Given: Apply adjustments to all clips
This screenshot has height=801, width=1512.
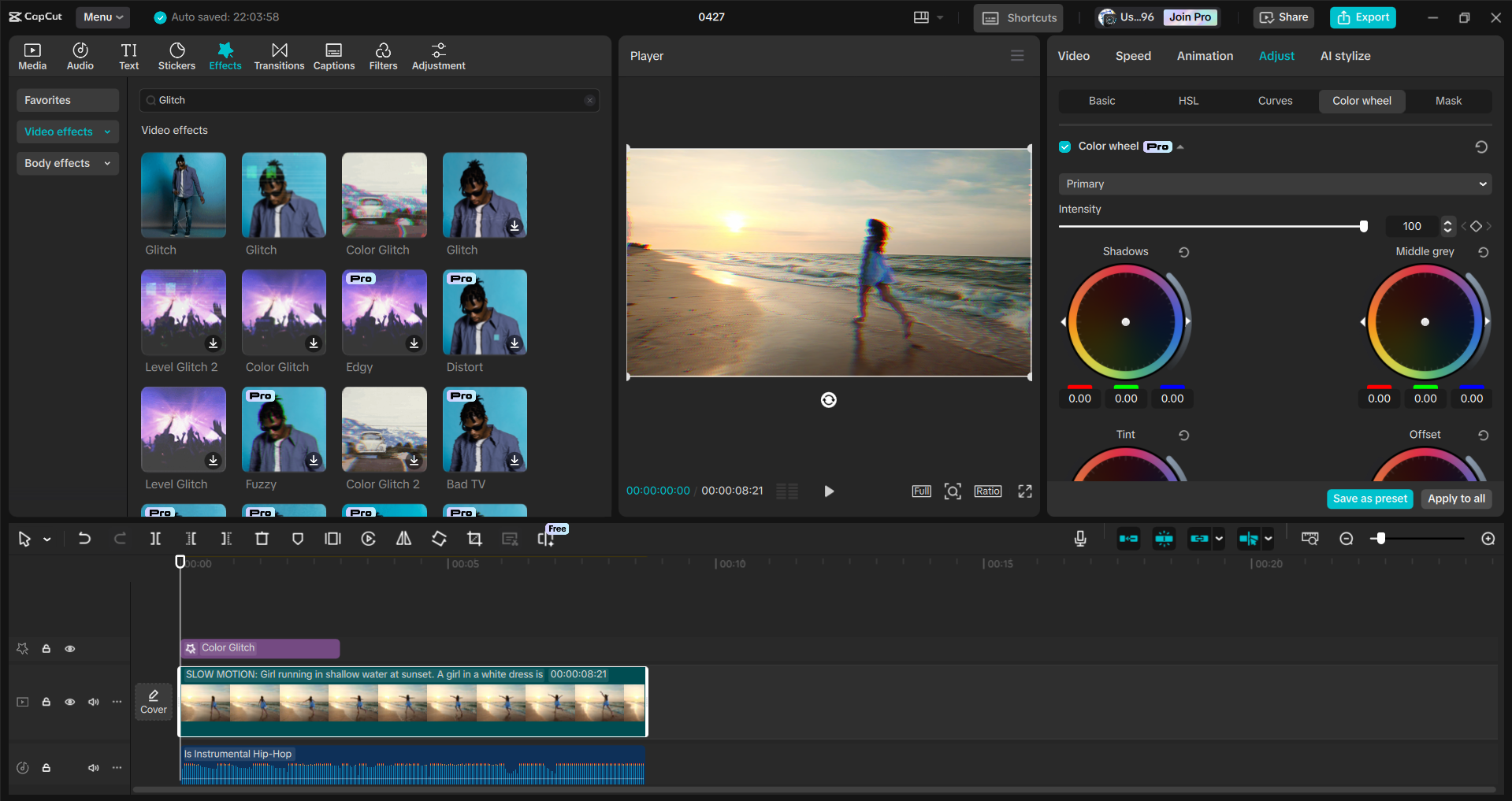Looking at the screenshot, I should click(1455, 499).
